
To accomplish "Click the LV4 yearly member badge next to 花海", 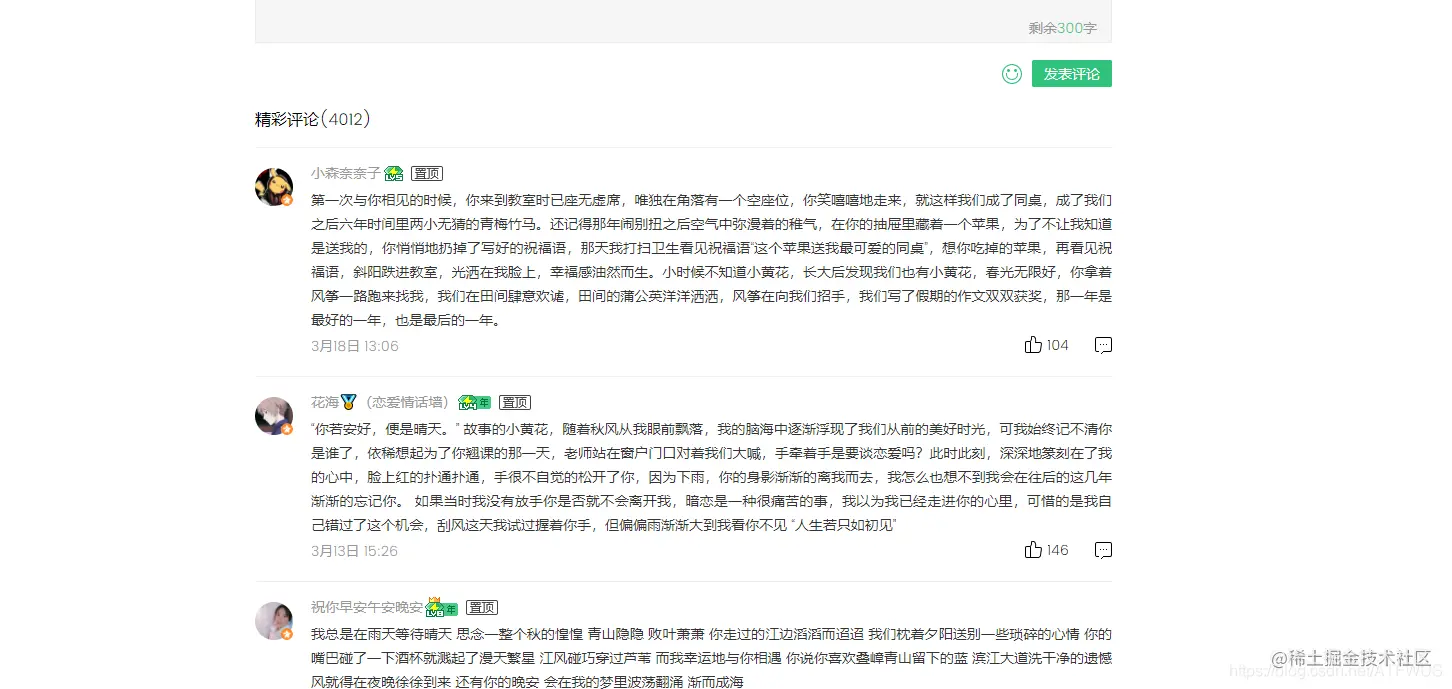I will coord(474,402).
